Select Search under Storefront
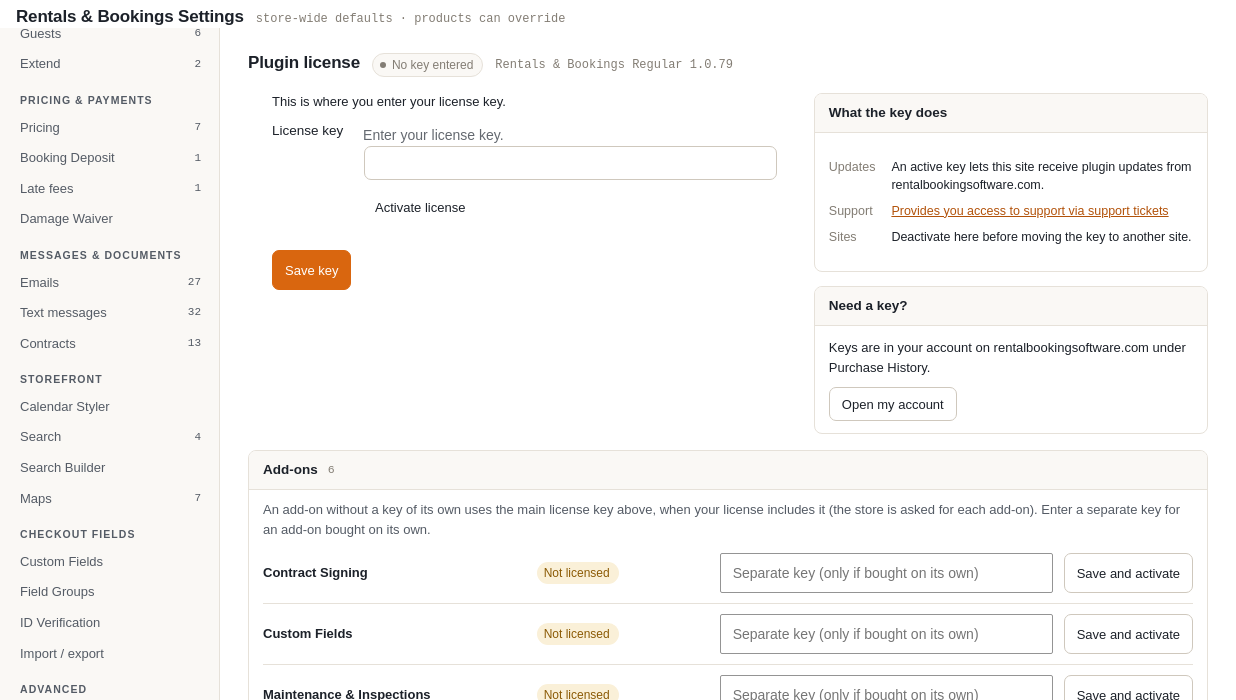This screenshot has width=1236, height=700. tap(110, 437)
